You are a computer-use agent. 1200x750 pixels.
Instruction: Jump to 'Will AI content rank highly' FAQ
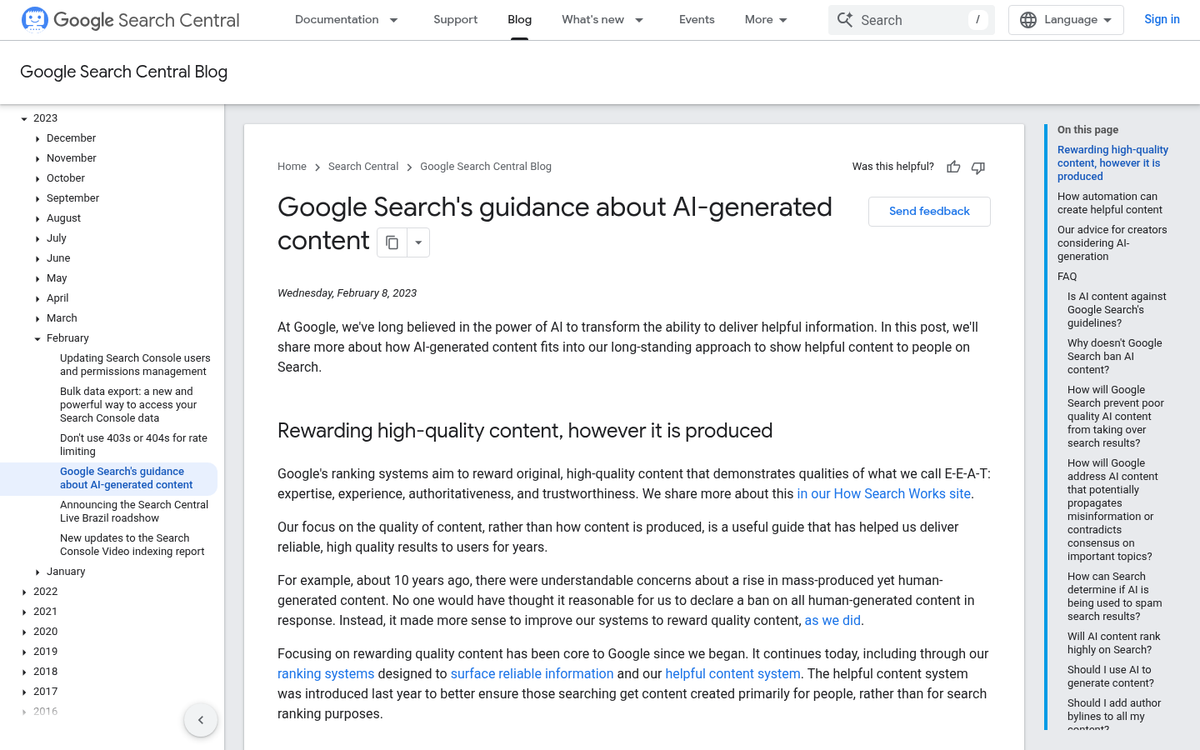click(x=1114, y=643)
